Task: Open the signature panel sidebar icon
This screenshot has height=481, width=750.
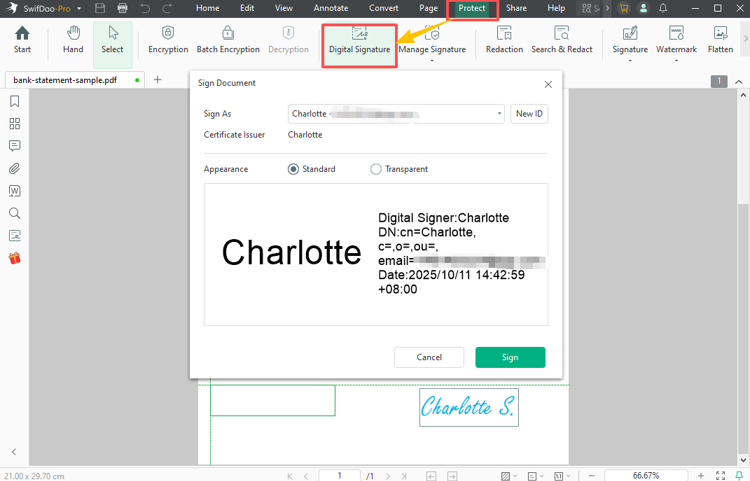Action: [15, 236]
